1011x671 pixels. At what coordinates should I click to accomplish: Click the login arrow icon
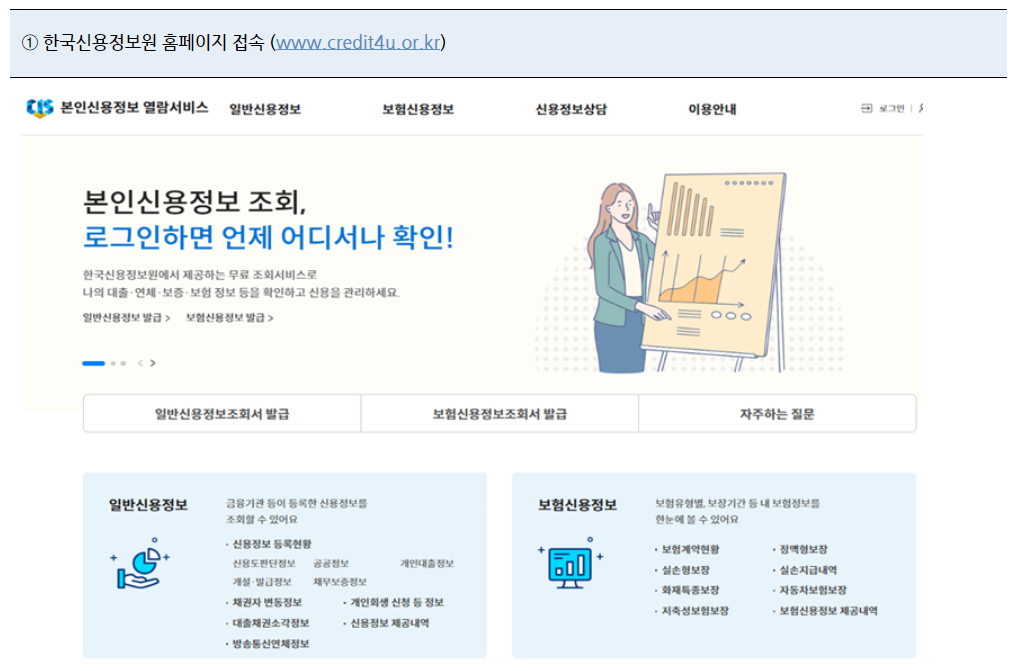click(x=867, y=108)
